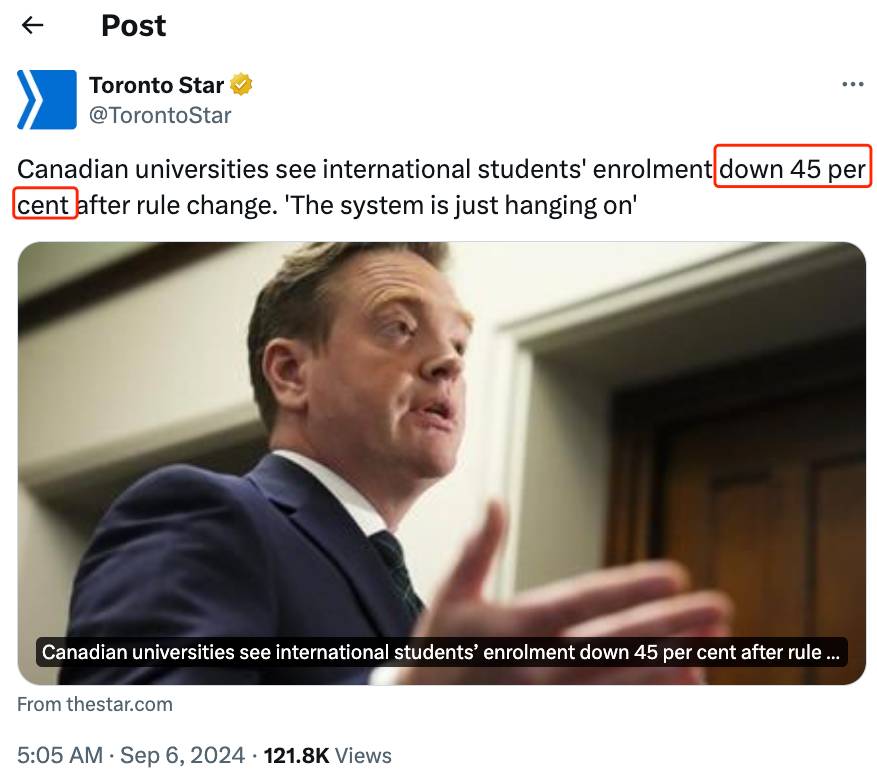View the 121.8K Views count
This screenshot has width=877, height=770.
(x=327, y=755)
